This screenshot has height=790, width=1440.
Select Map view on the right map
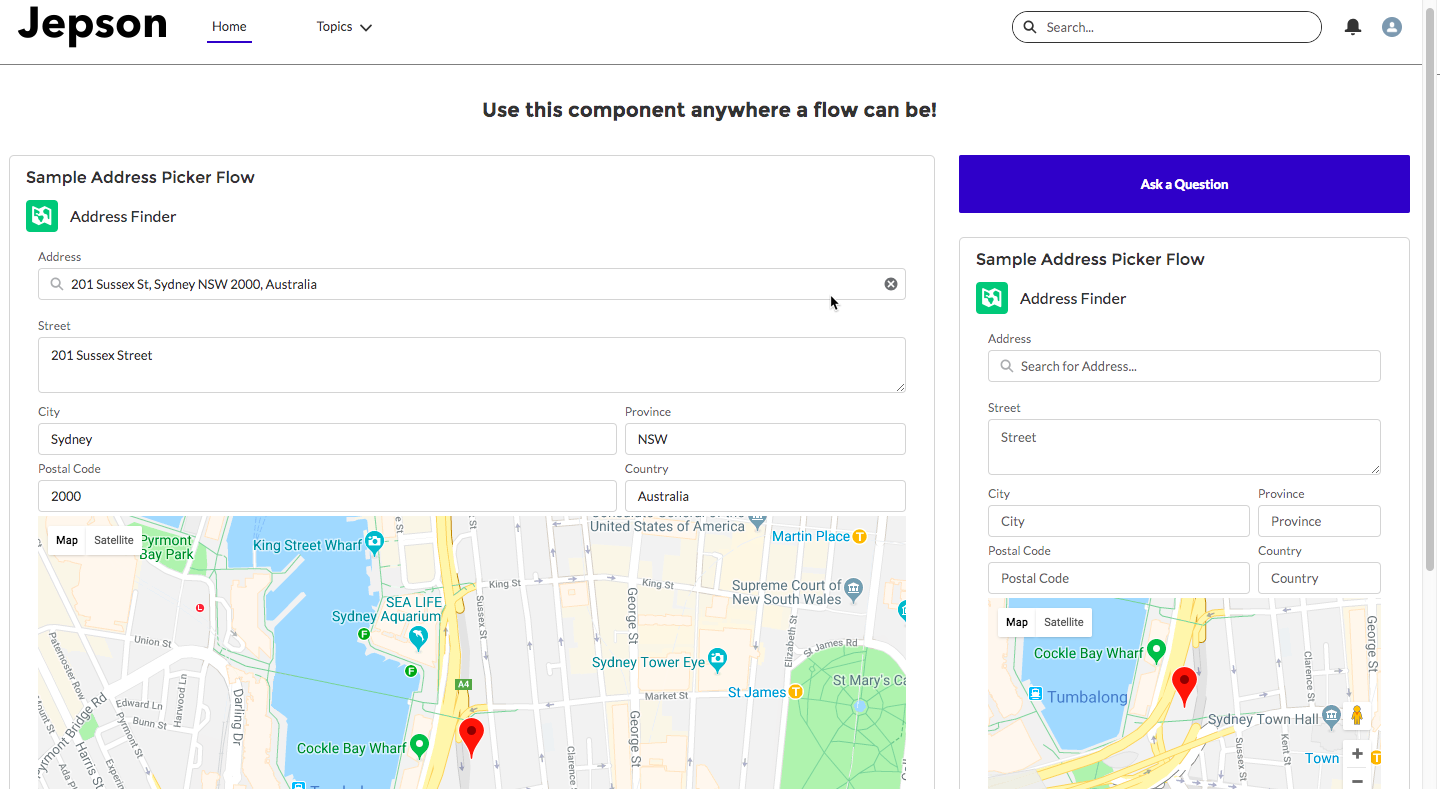coord(1016,622)
